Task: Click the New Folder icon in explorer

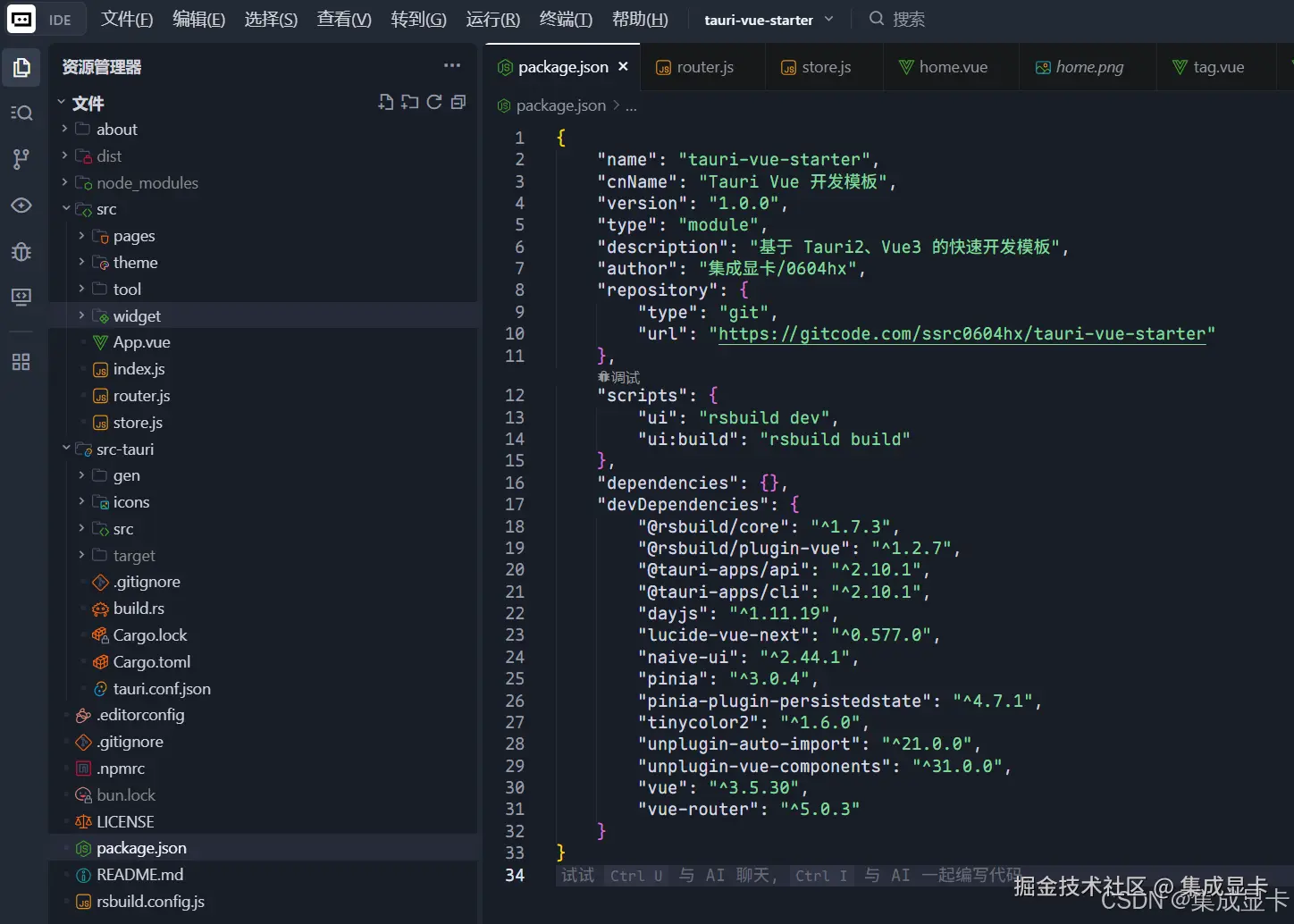Action: (409, 103)
